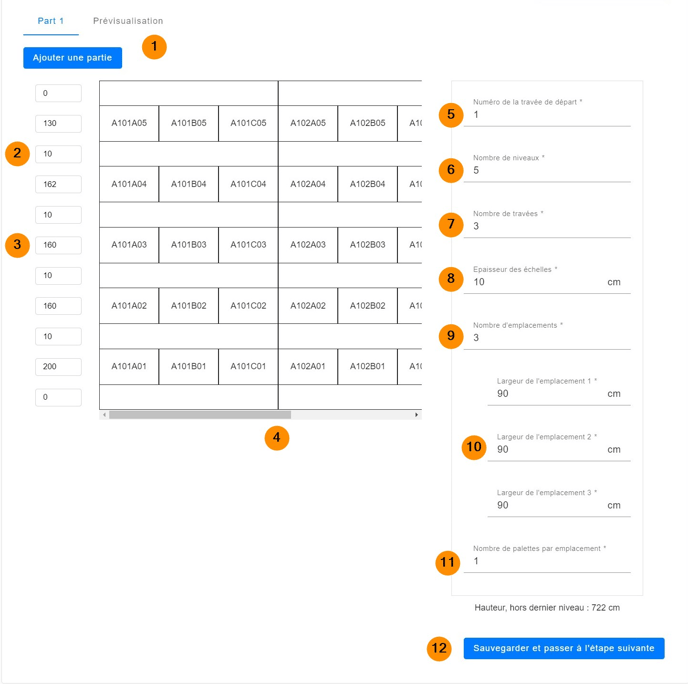The width and height of the screenshot is (688, 684).
Task: Click the orange number 12 marker
Action: pos(439,648)
